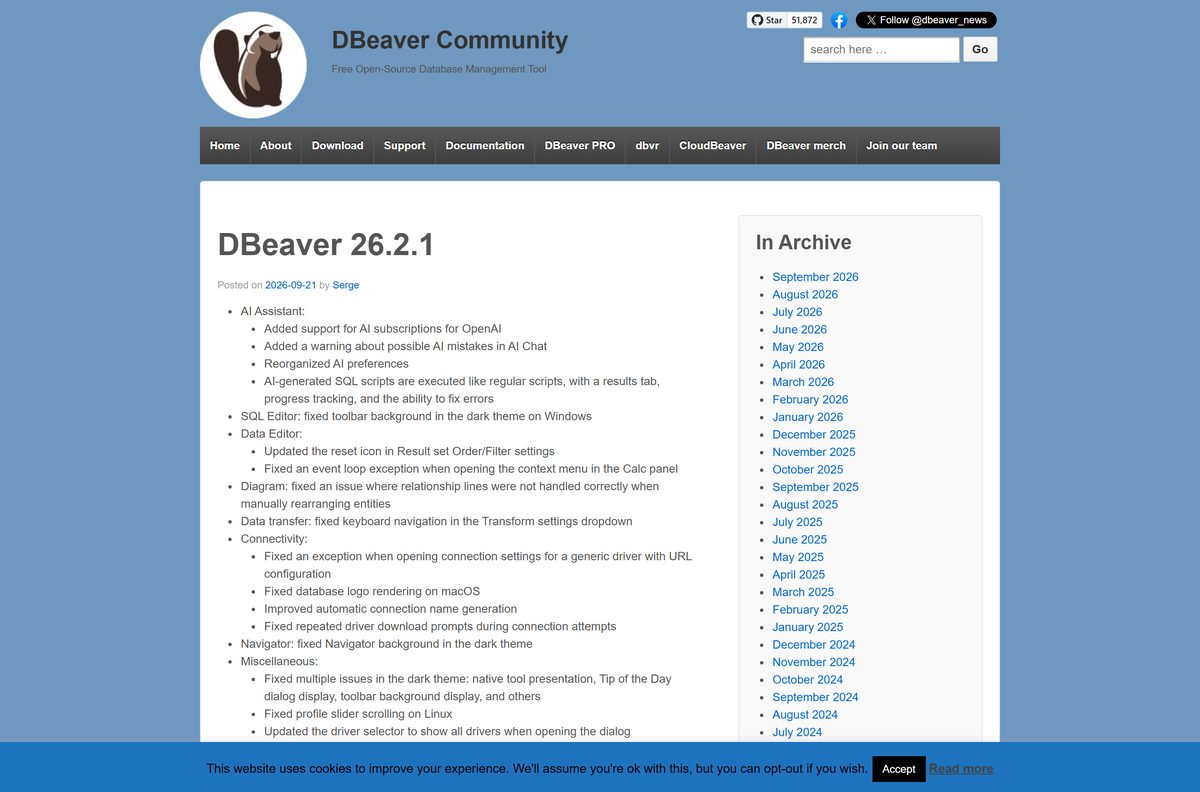
Task: Open December 2025 archive link
Action: [814, 434]
